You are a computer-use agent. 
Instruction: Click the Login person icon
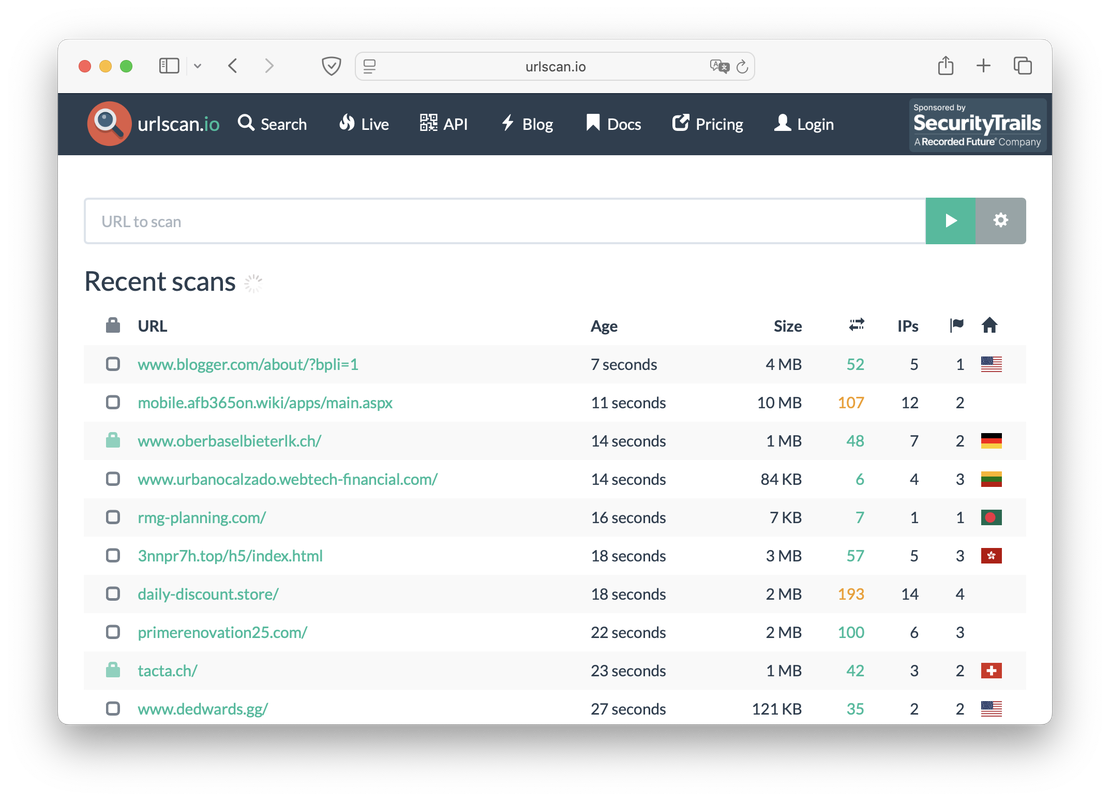(781, 123)
